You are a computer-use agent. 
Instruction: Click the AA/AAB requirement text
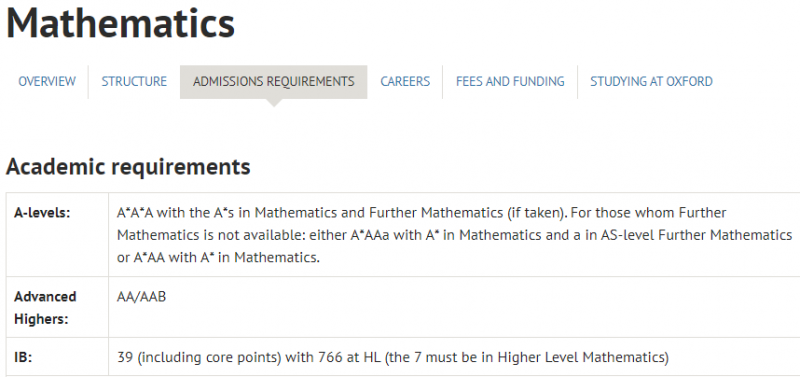coord(141,296)
